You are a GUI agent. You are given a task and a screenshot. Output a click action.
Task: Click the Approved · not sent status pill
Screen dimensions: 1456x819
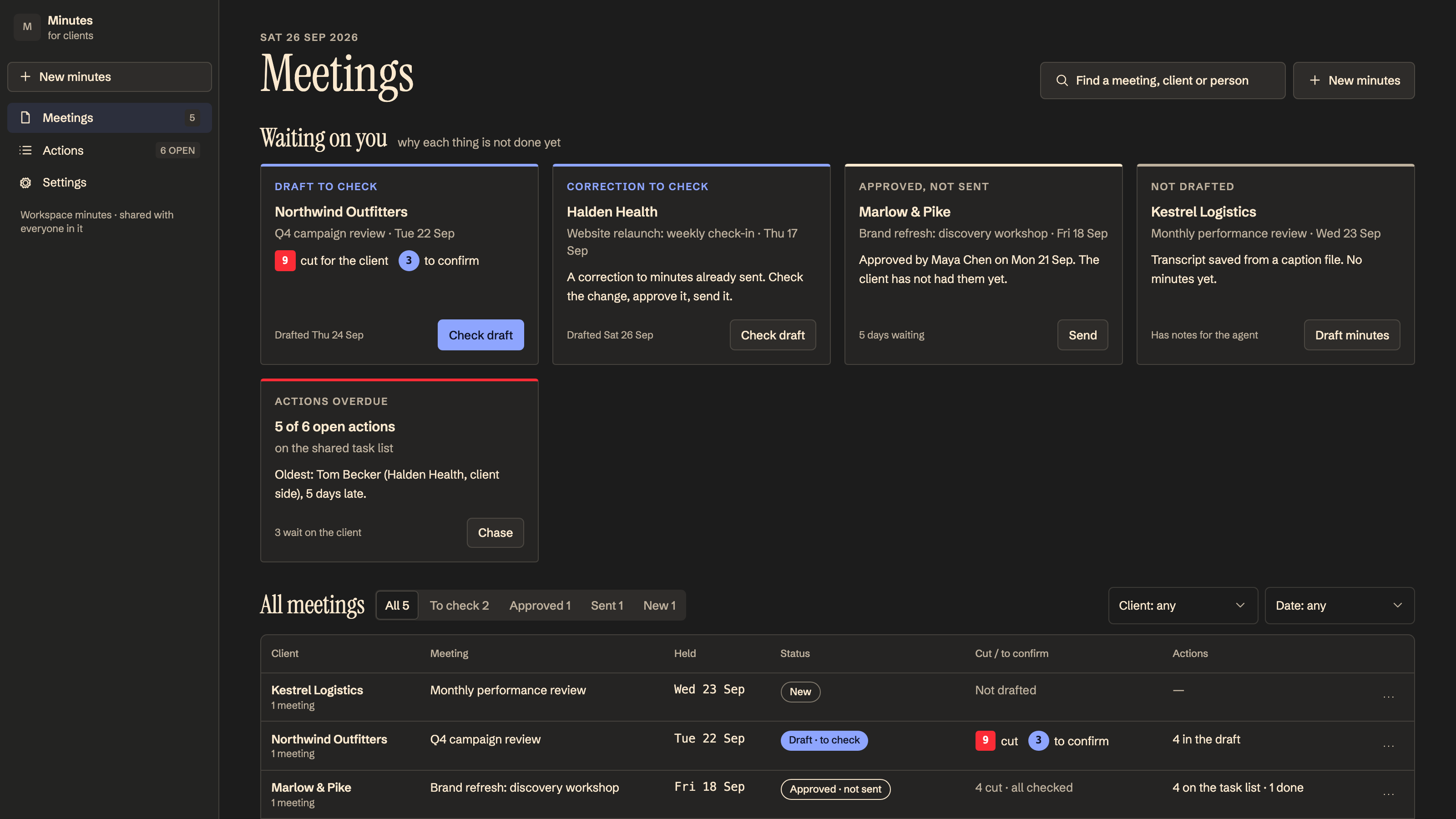click(835, 789)
